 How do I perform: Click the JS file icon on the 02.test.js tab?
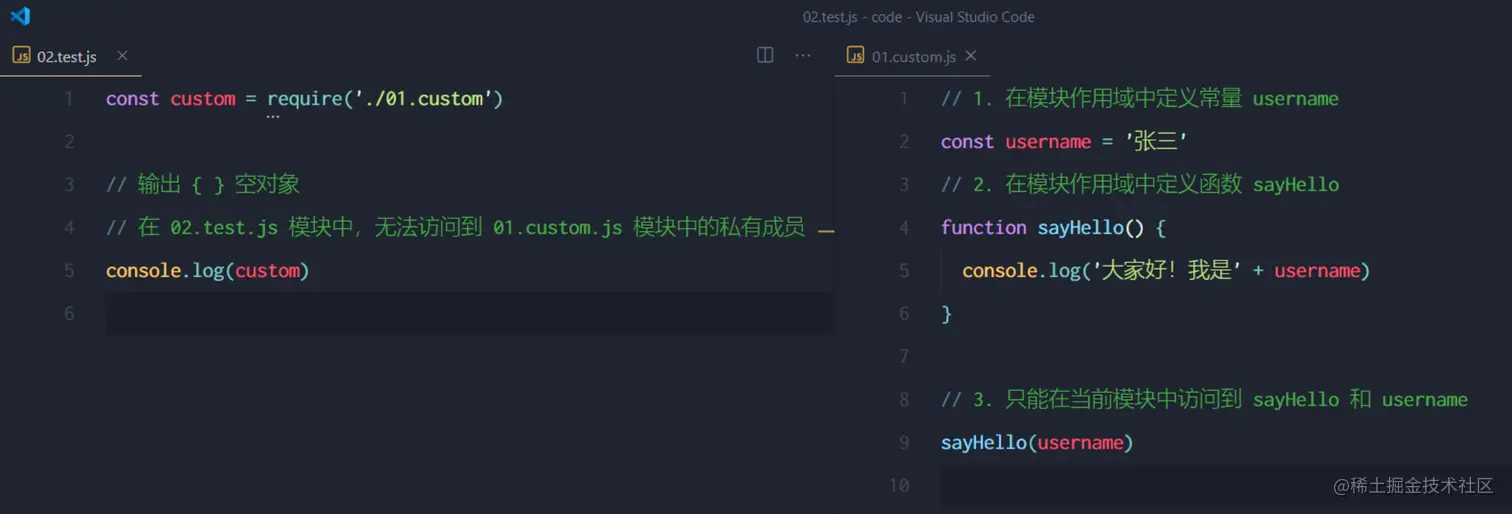coord(21,56)
